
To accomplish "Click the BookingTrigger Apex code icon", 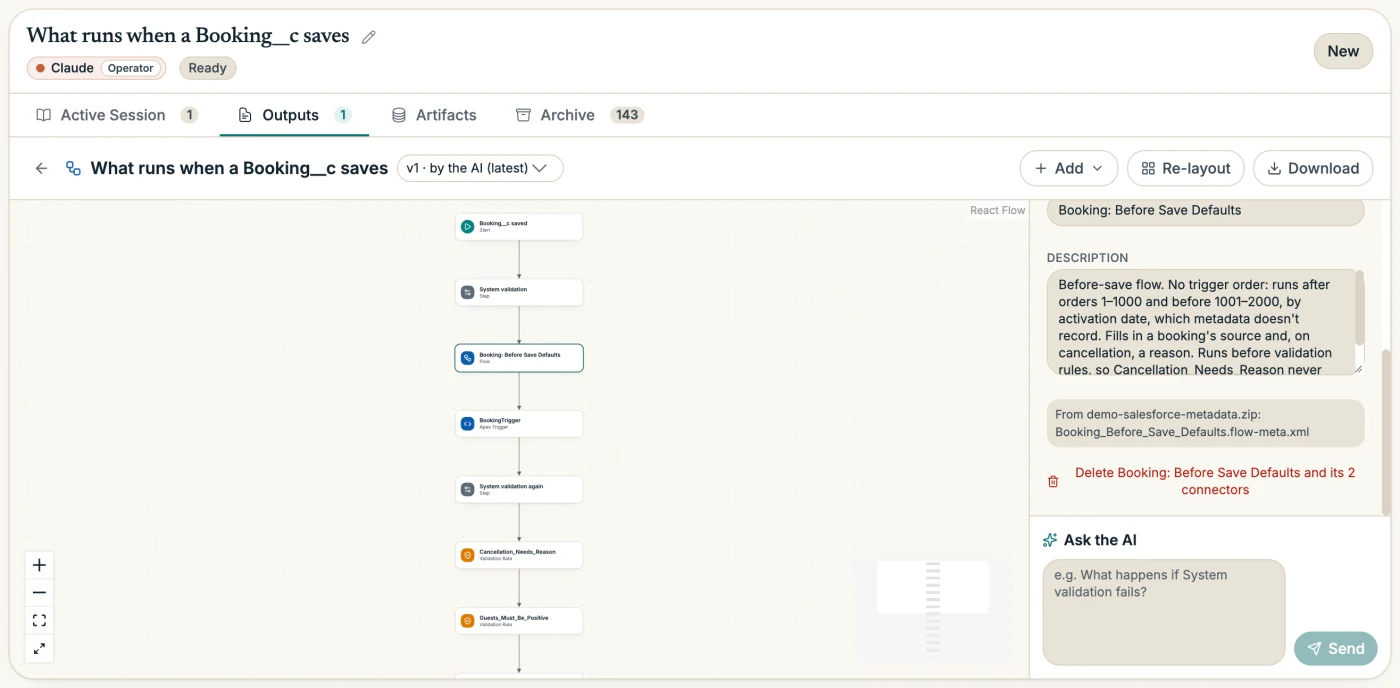I will [467, 424].
